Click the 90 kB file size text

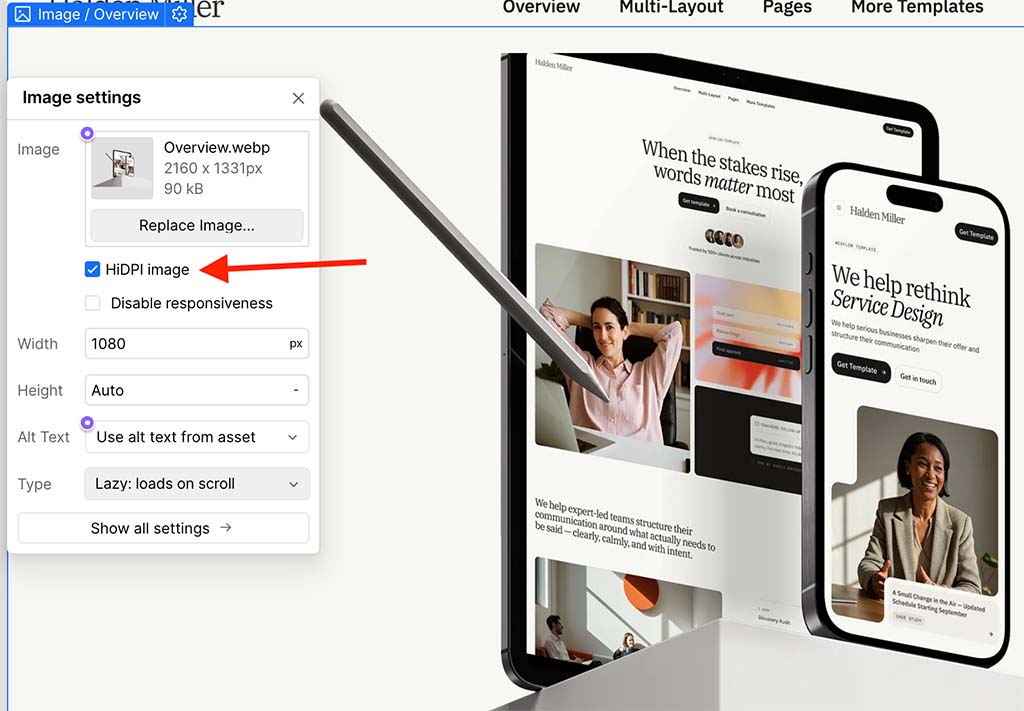(x=184, y=189)
